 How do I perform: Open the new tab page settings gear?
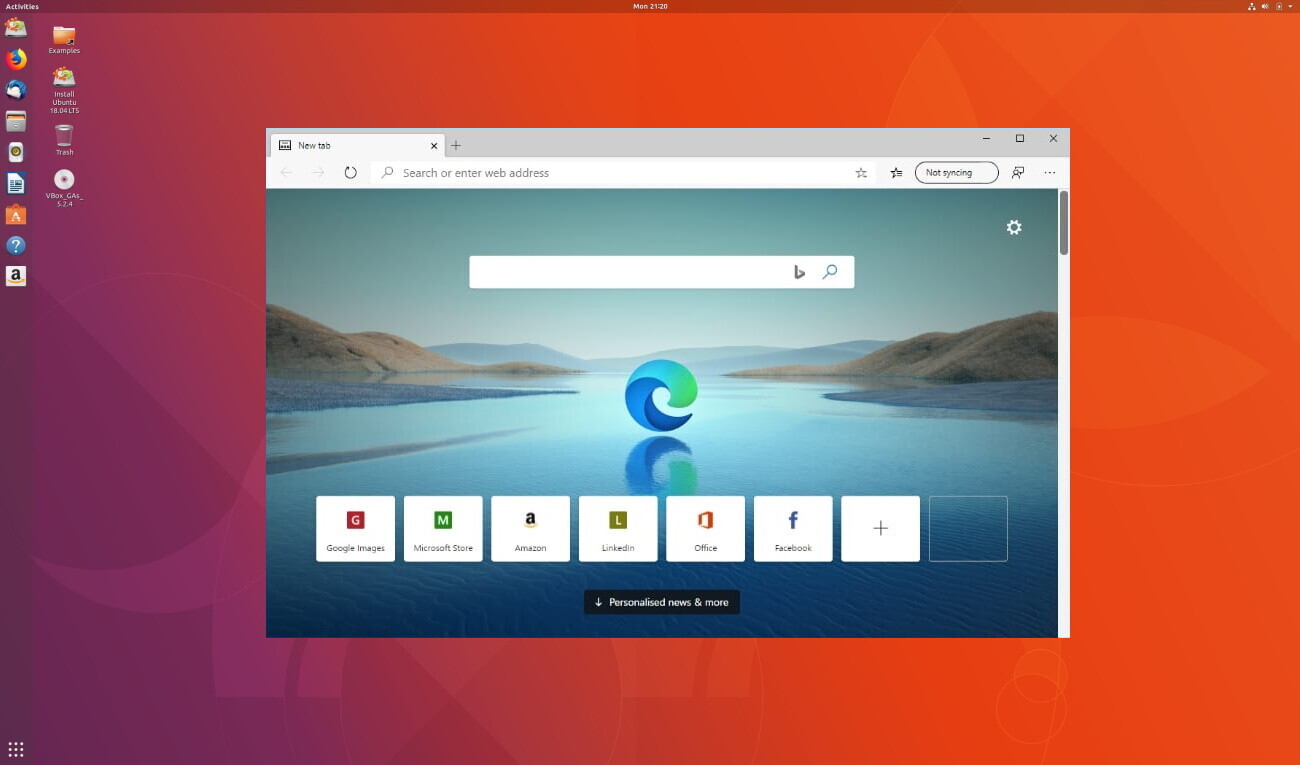(1014, 227)
